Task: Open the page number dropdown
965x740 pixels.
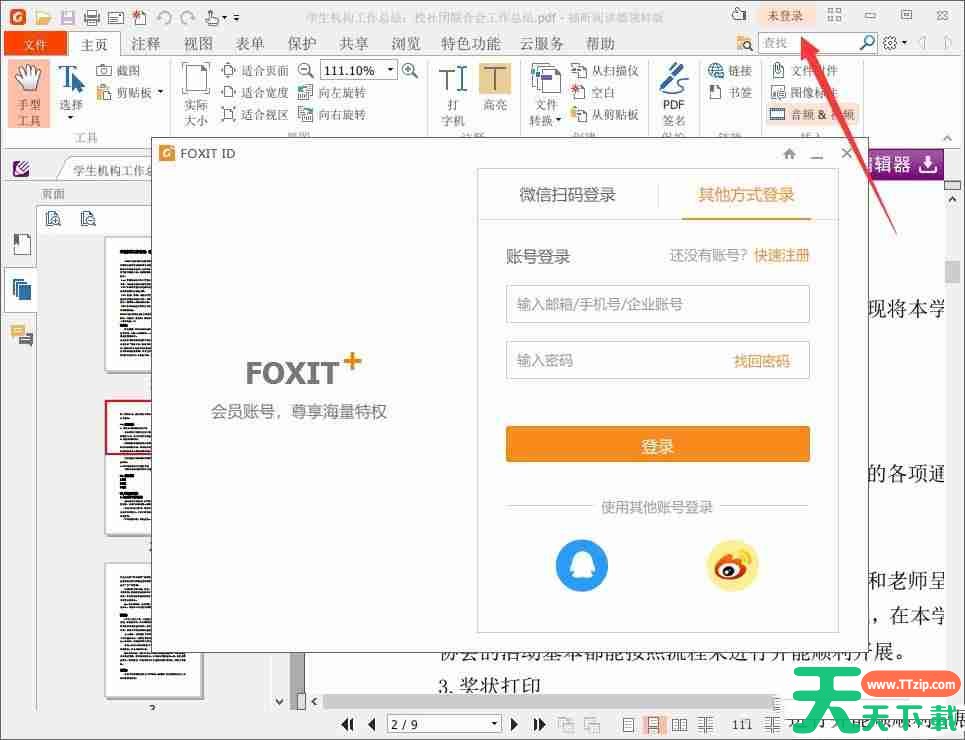Action: pos(494,724)
